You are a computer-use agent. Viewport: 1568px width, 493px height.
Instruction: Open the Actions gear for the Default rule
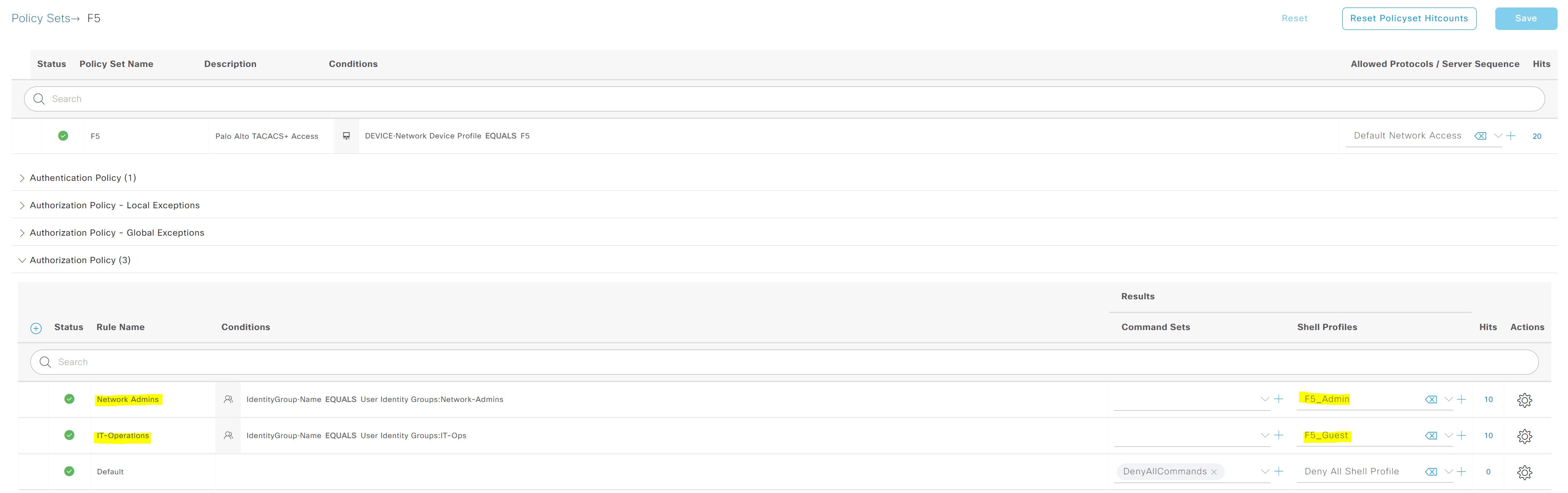1525,472
